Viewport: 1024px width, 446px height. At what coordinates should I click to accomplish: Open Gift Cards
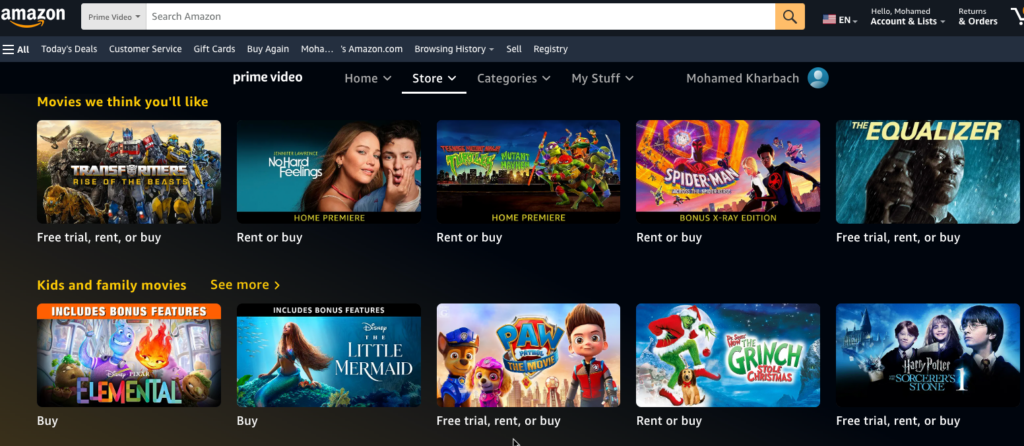(214, 49)
